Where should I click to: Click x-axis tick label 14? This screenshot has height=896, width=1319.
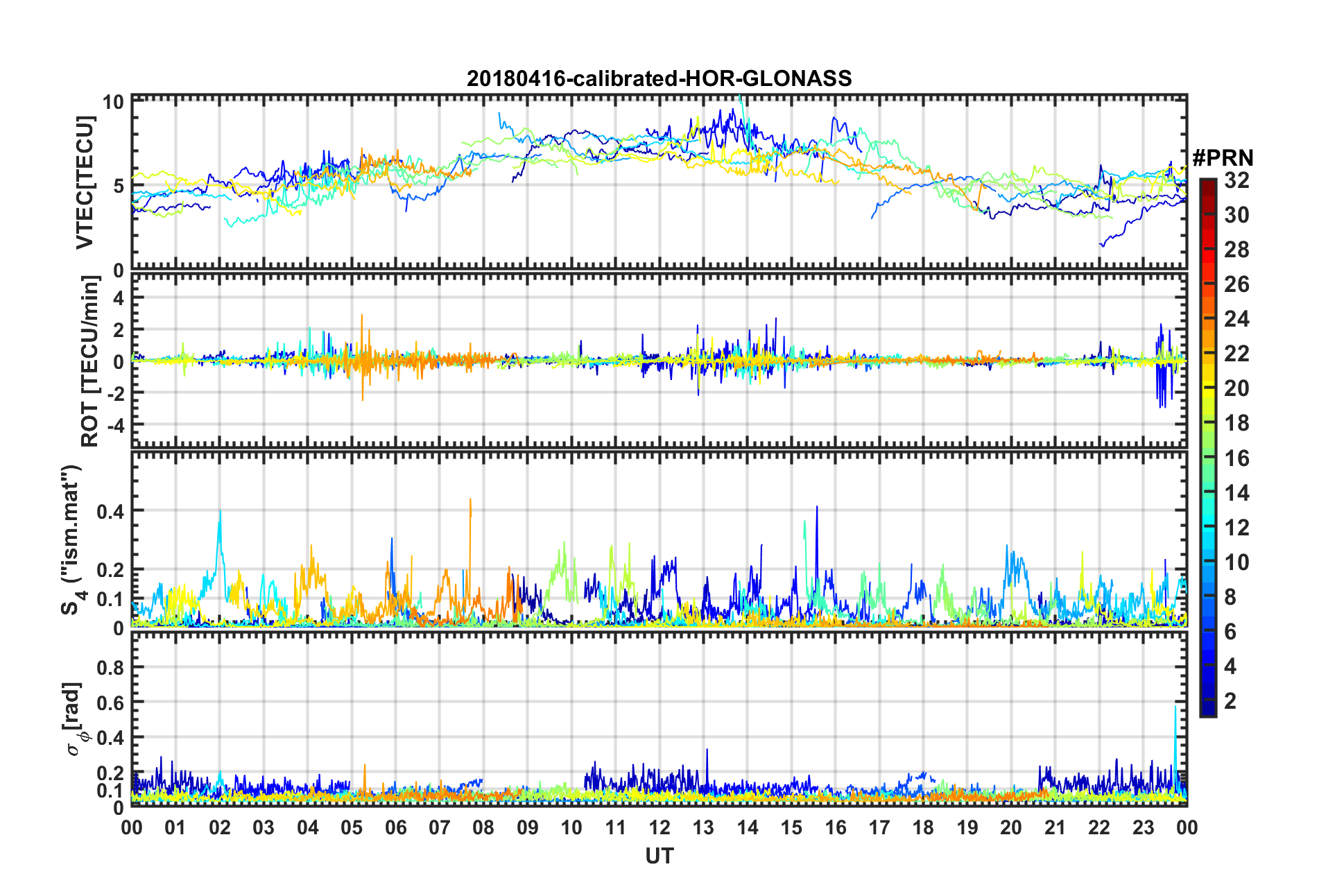[x=748, y=827]
